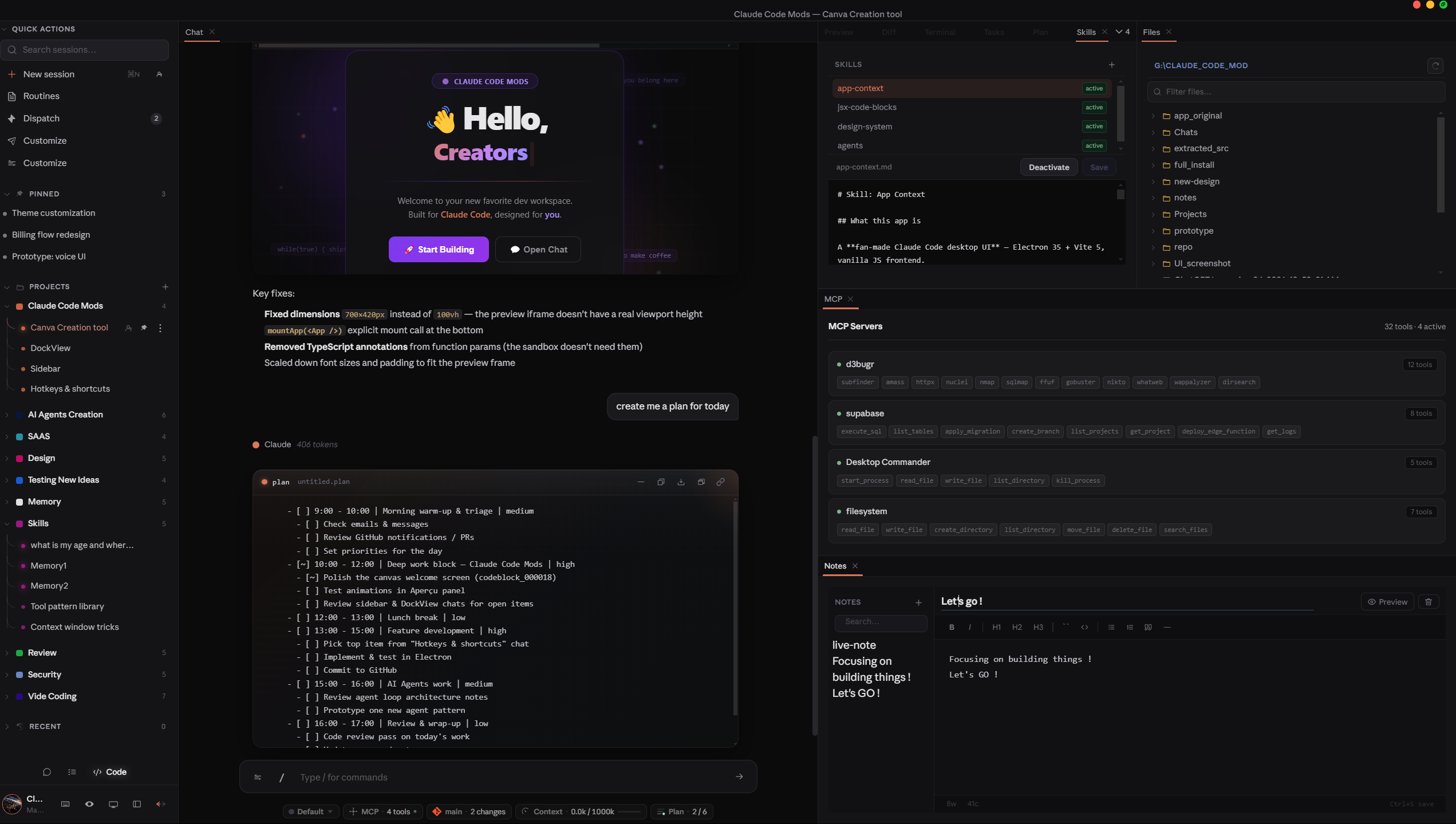Image resolution: width=1456 pixels, height=824 pixels.
Task: Toggle the eye visibility icon in sidebar footer
Action: point(89,804)
